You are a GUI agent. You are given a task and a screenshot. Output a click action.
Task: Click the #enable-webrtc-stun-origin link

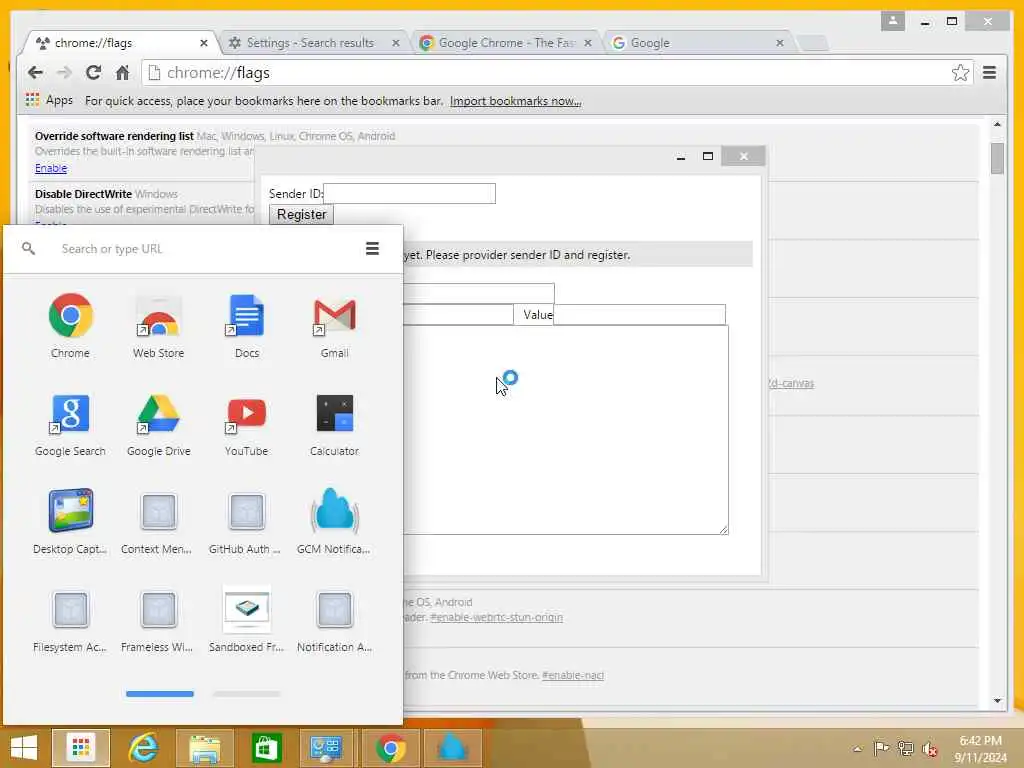tap(496, 617)
